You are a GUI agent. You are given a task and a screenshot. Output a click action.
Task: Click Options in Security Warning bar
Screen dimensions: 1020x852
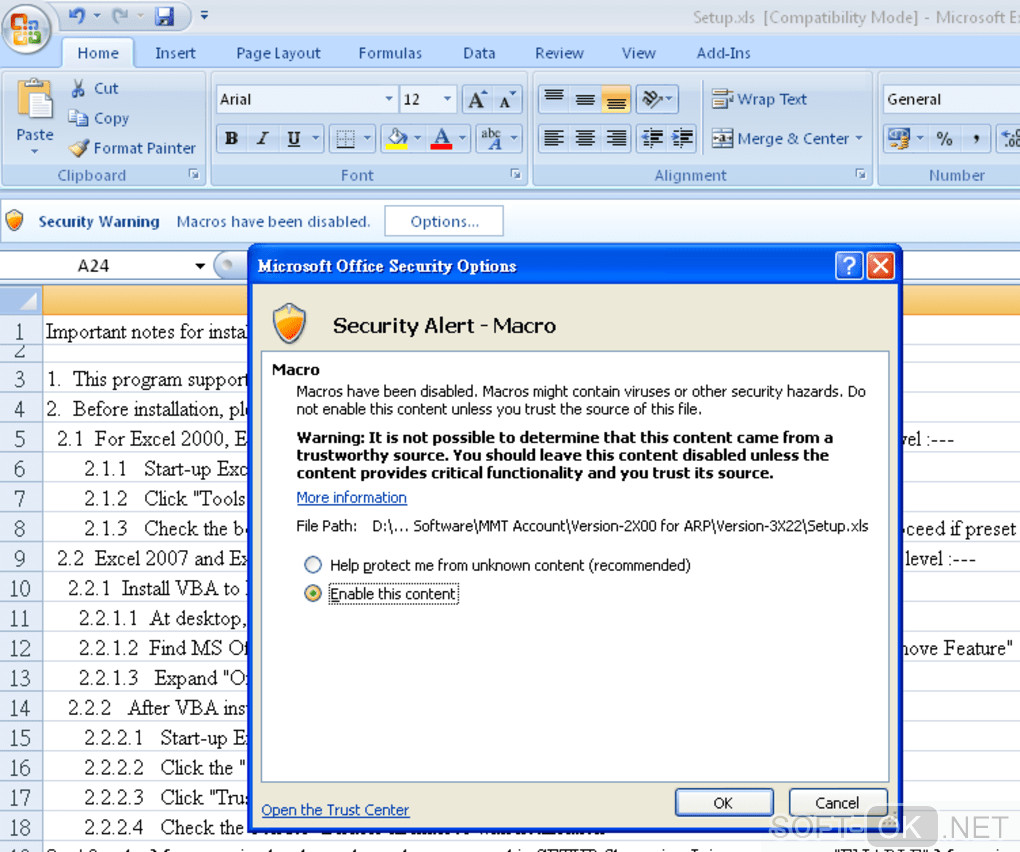[444, 221]
